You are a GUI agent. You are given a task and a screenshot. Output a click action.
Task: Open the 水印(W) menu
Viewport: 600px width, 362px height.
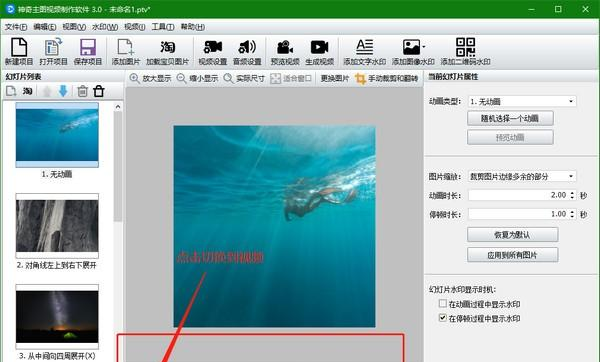[x=105, y=27]
